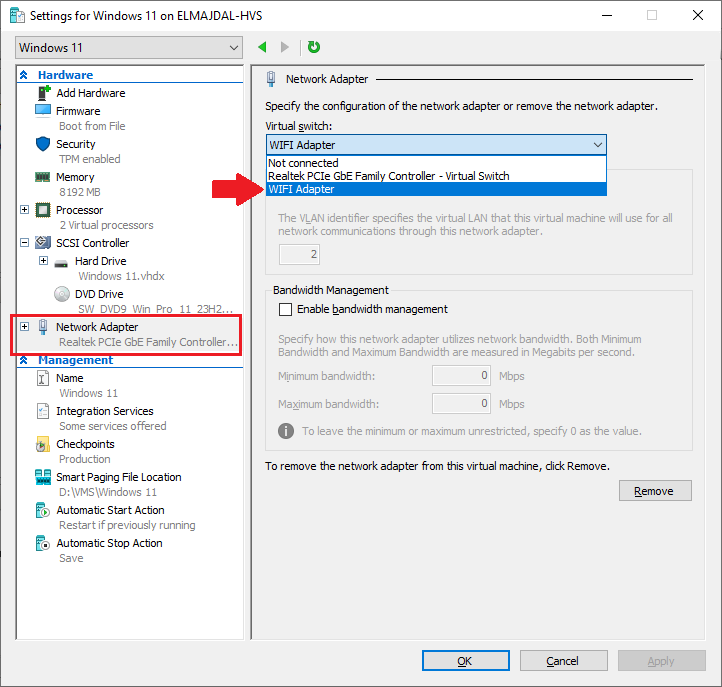Collapse the Hardware section chevron
Image resolution: width=722 pixels, height=687 pixels.
click(x=24, y=75)
